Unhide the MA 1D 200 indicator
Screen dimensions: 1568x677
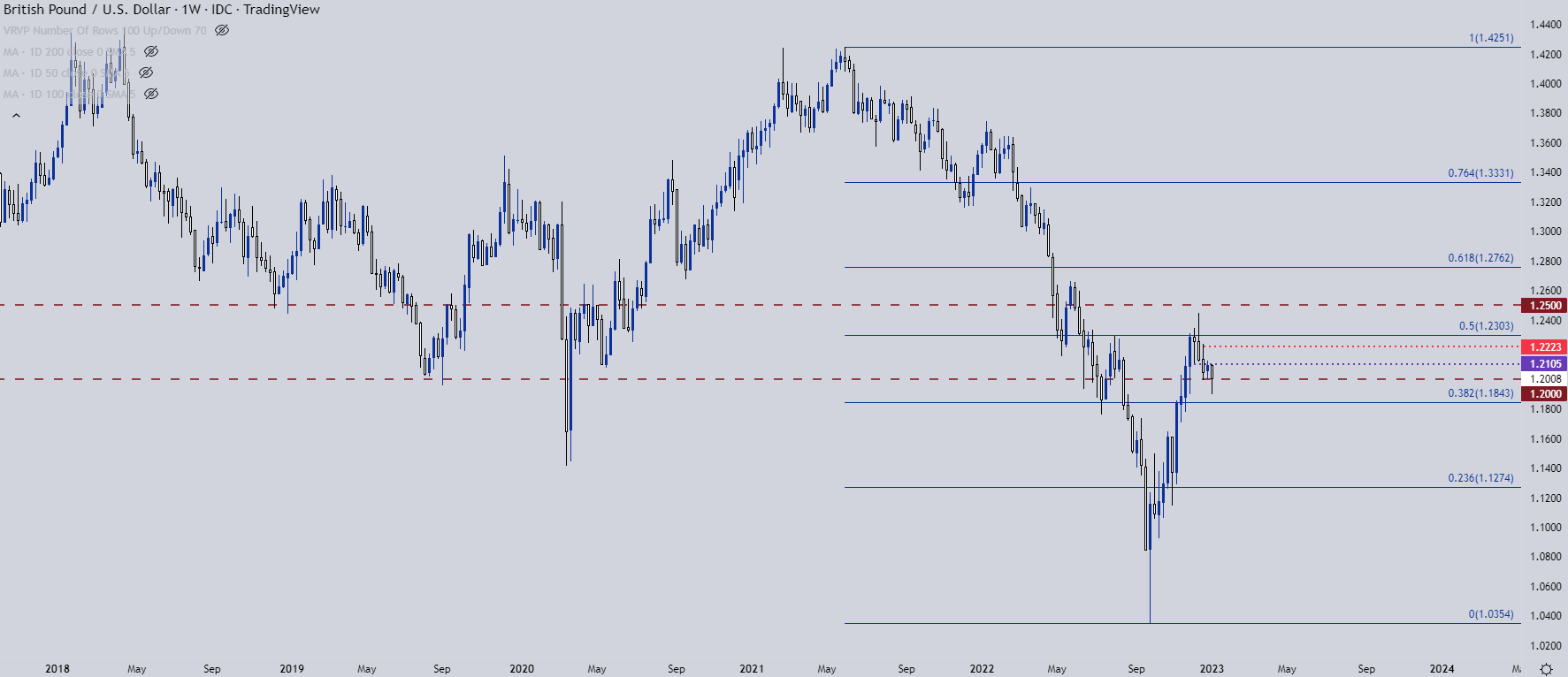[151, 51]
